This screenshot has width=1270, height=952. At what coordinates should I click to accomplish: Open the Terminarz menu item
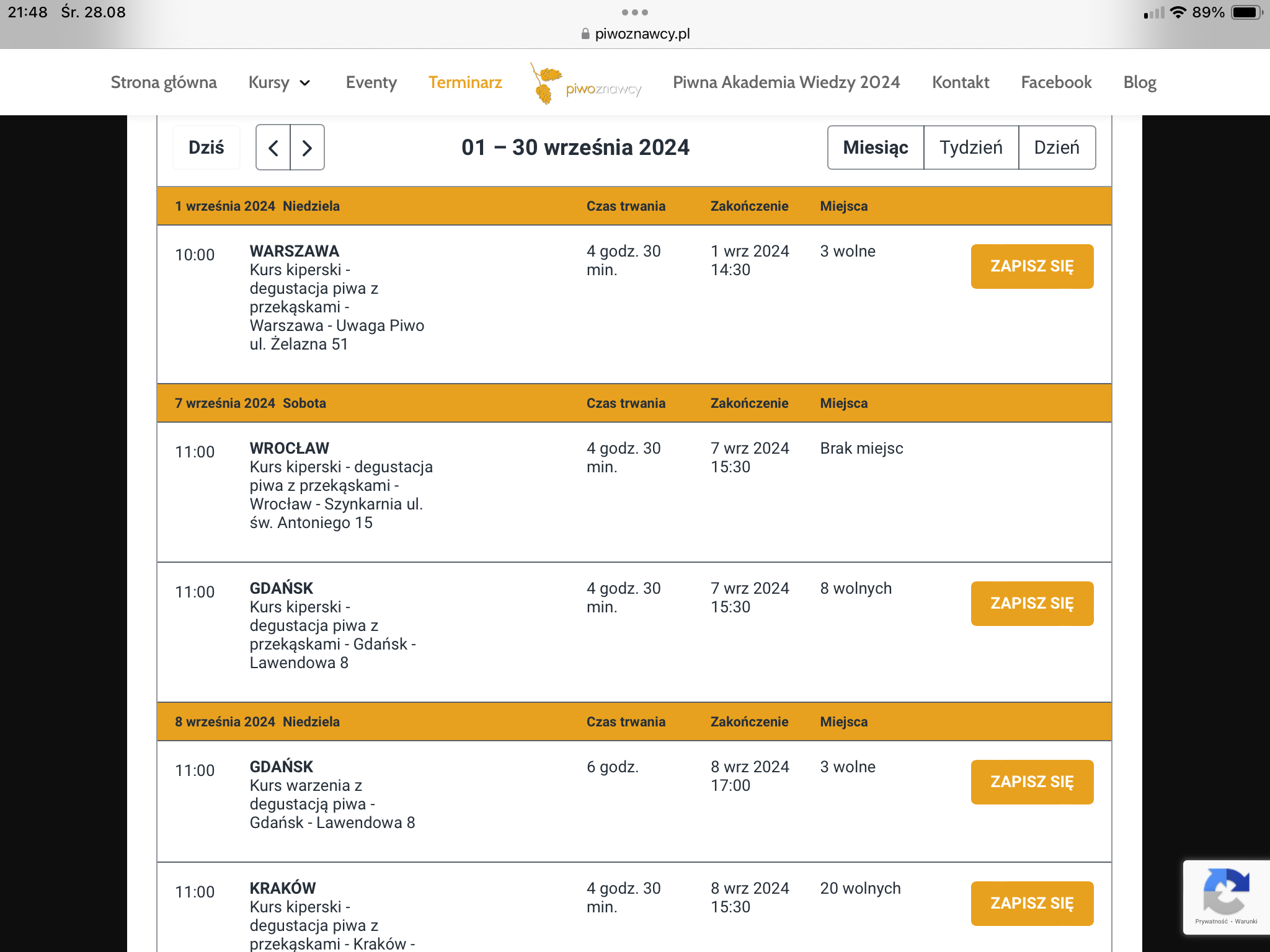coord(465,82)
